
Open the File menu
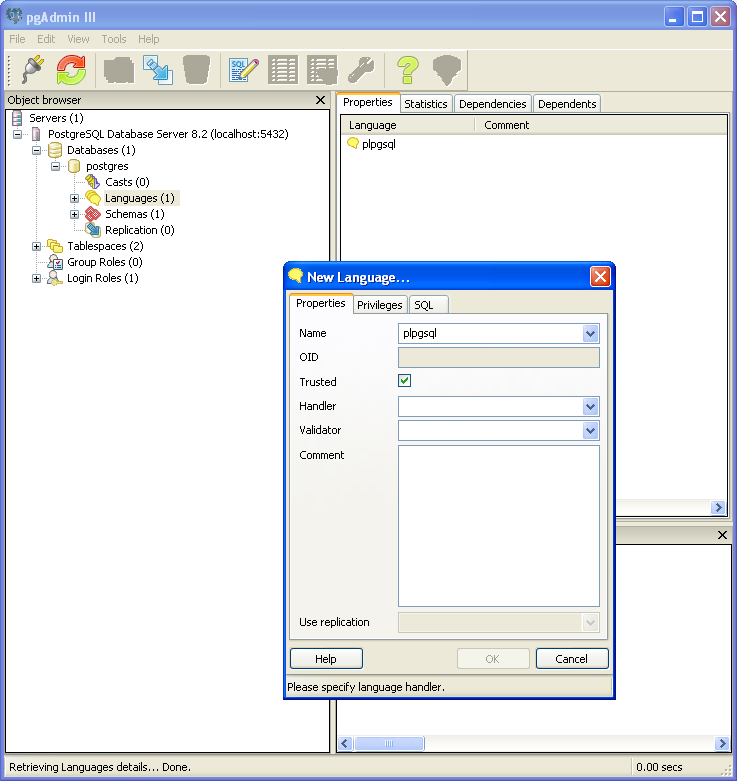coord(17,39)
